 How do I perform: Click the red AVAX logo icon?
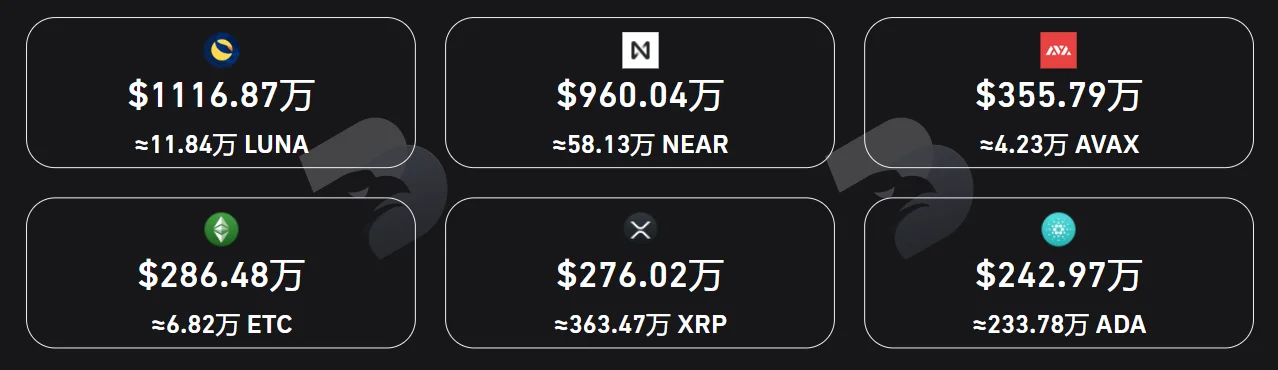1058,50
